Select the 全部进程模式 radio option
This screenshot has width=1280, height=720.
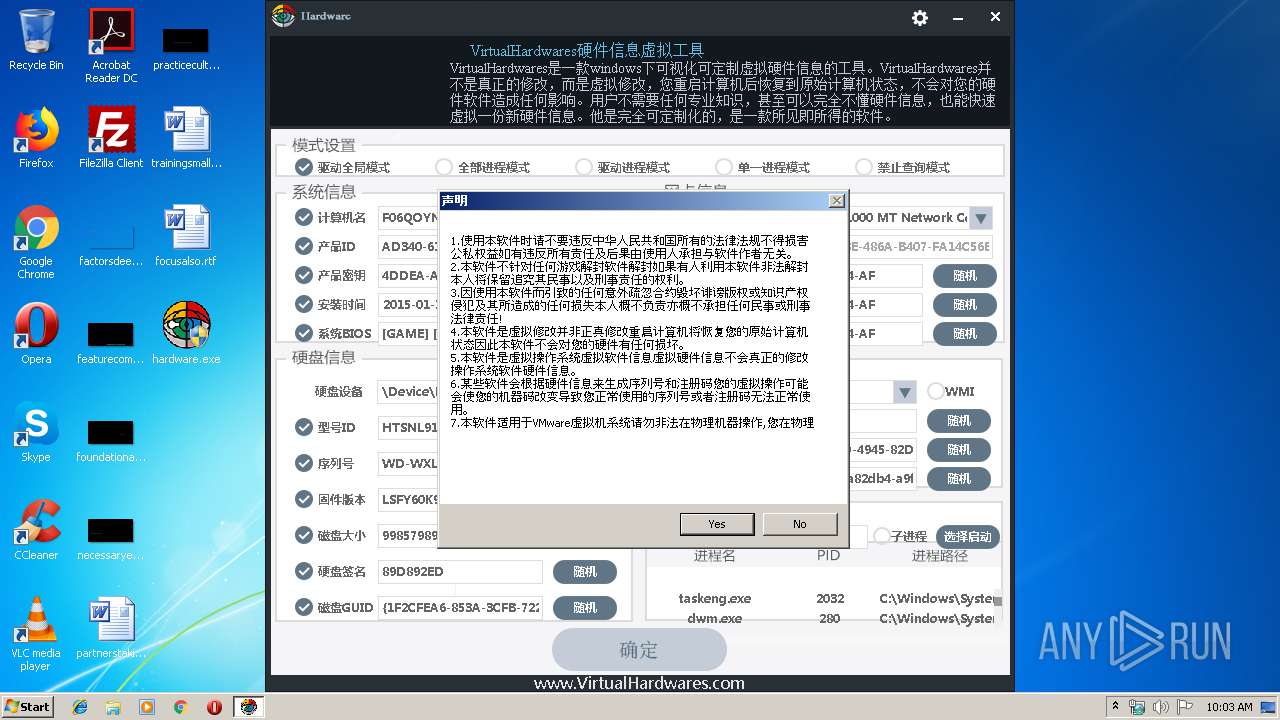[x=444, y=167]
